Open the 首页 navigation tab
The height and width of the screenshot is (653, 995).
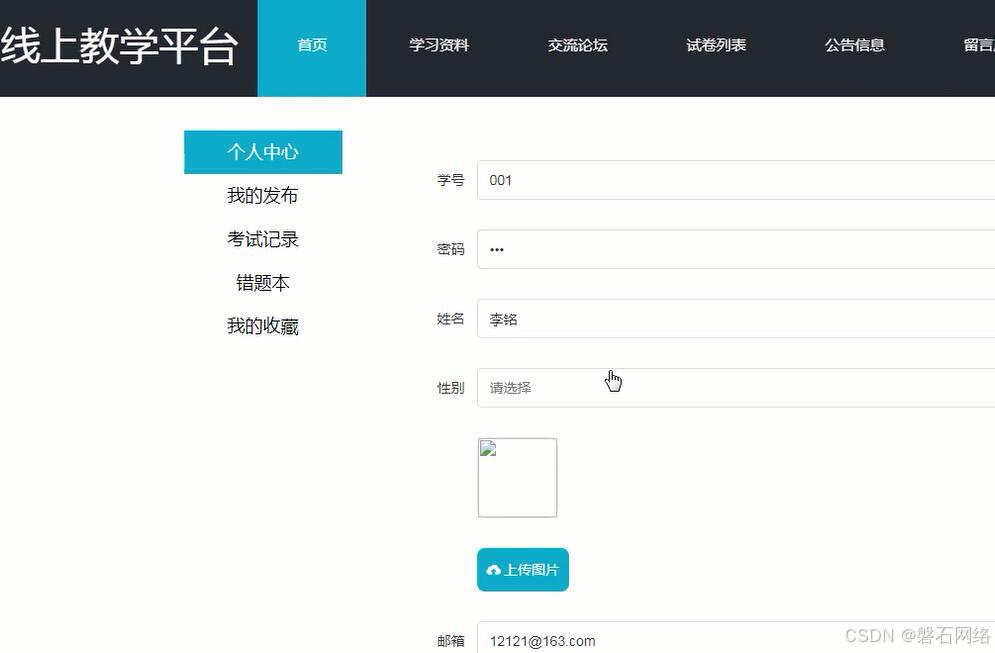tap(311, 45)
